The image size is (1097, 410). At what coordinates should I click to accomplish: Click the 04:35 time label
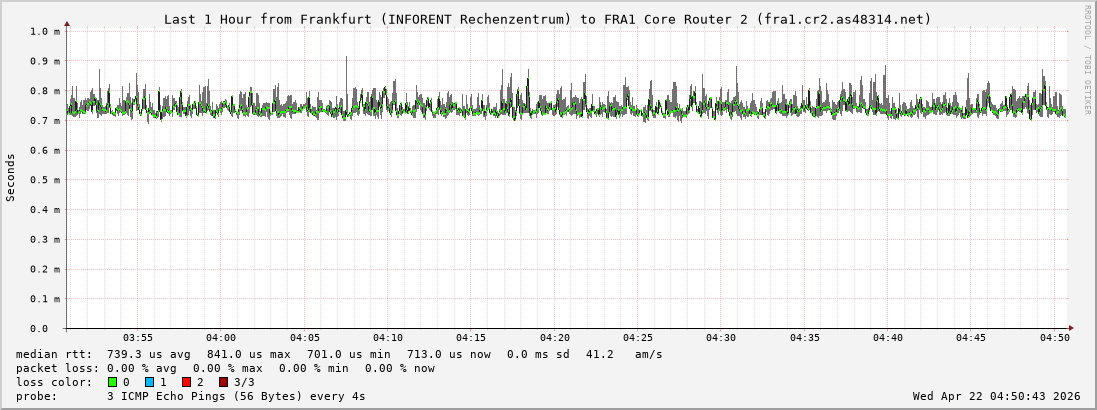pyautogui.click(x=804, y=338)
